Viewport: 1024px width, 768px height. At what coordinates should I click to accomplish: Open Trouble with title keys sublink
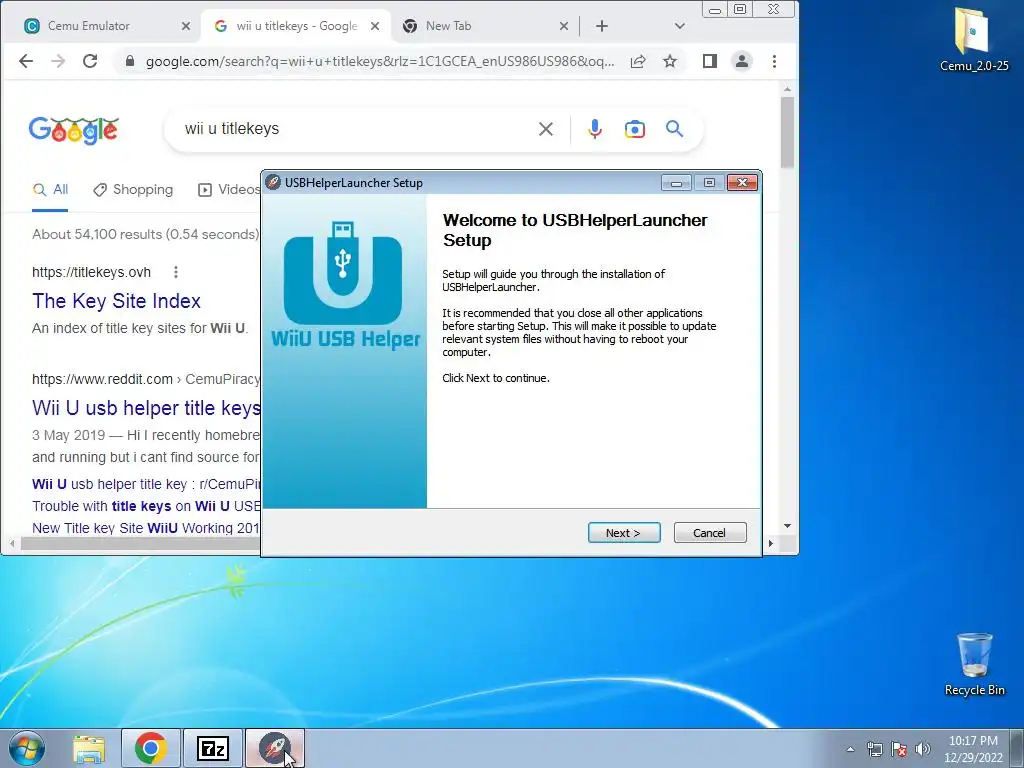(146, 506)
